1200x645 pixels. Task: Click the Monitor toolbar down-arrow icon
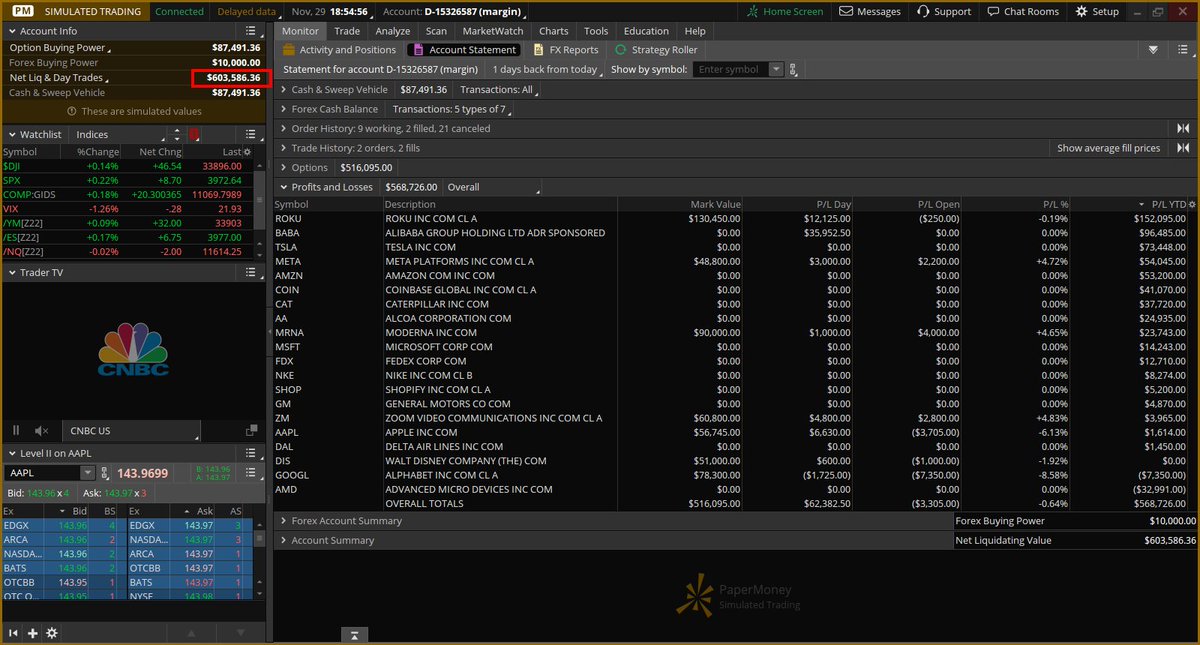1154,49
